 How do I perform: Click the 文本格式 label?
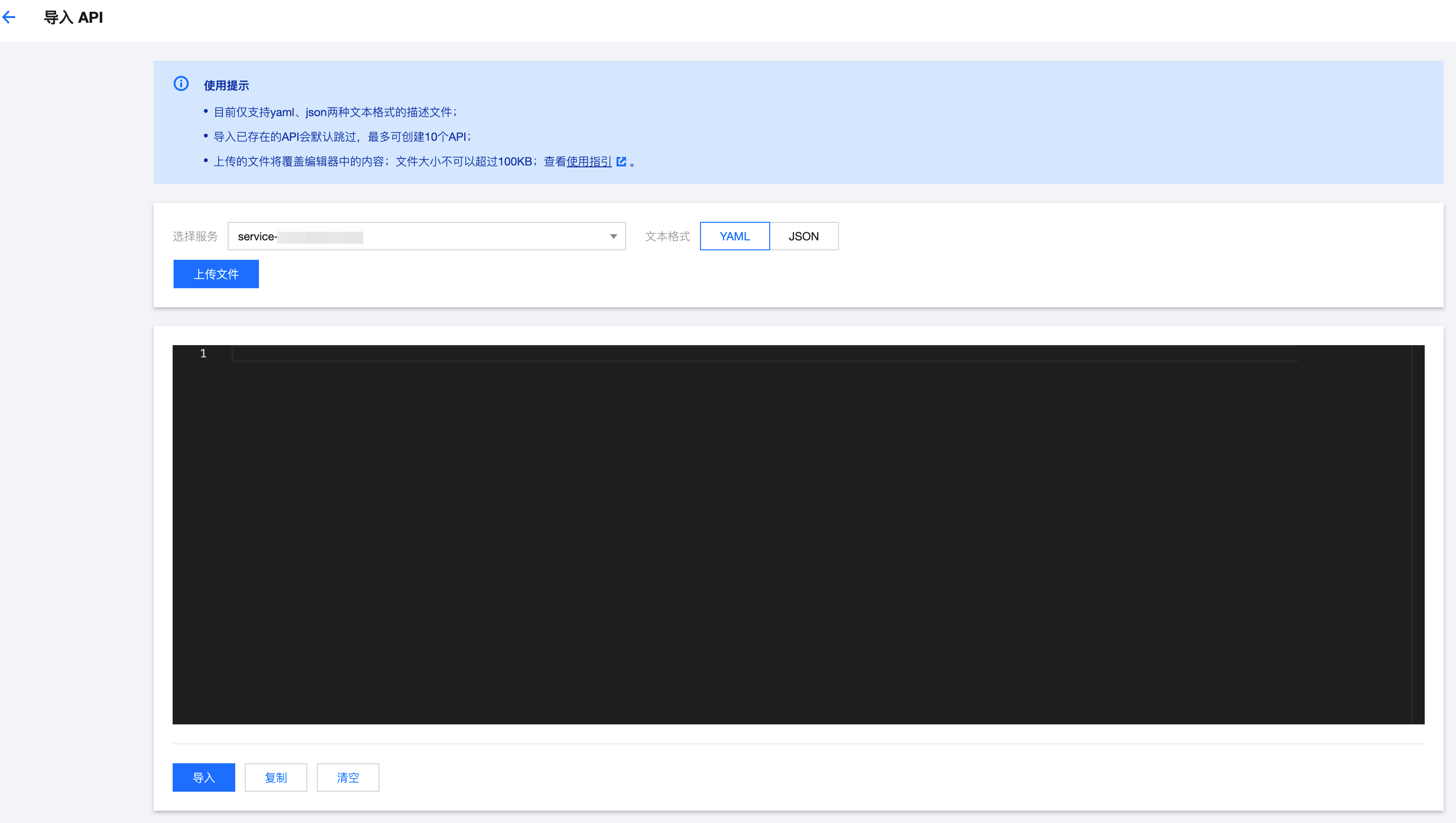(667, 236)
